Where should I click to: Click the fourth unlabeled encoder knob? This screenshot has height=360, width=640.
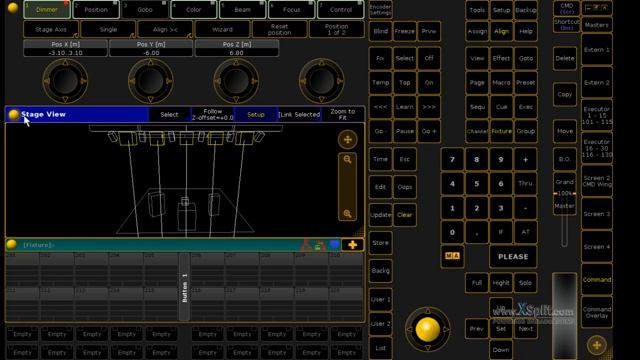tap(321, 81)
